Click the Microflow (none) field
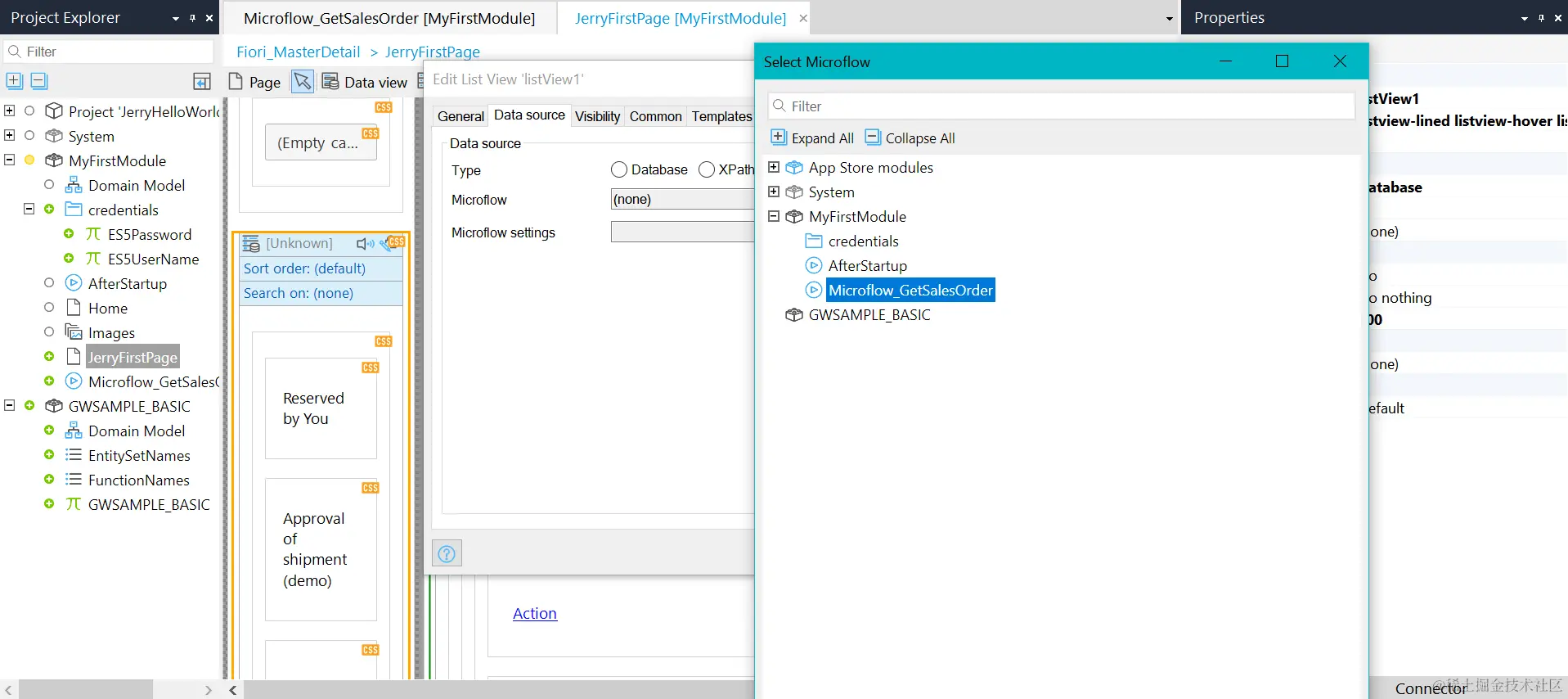Screen dimensions: 1568x699 click(683, 199)
